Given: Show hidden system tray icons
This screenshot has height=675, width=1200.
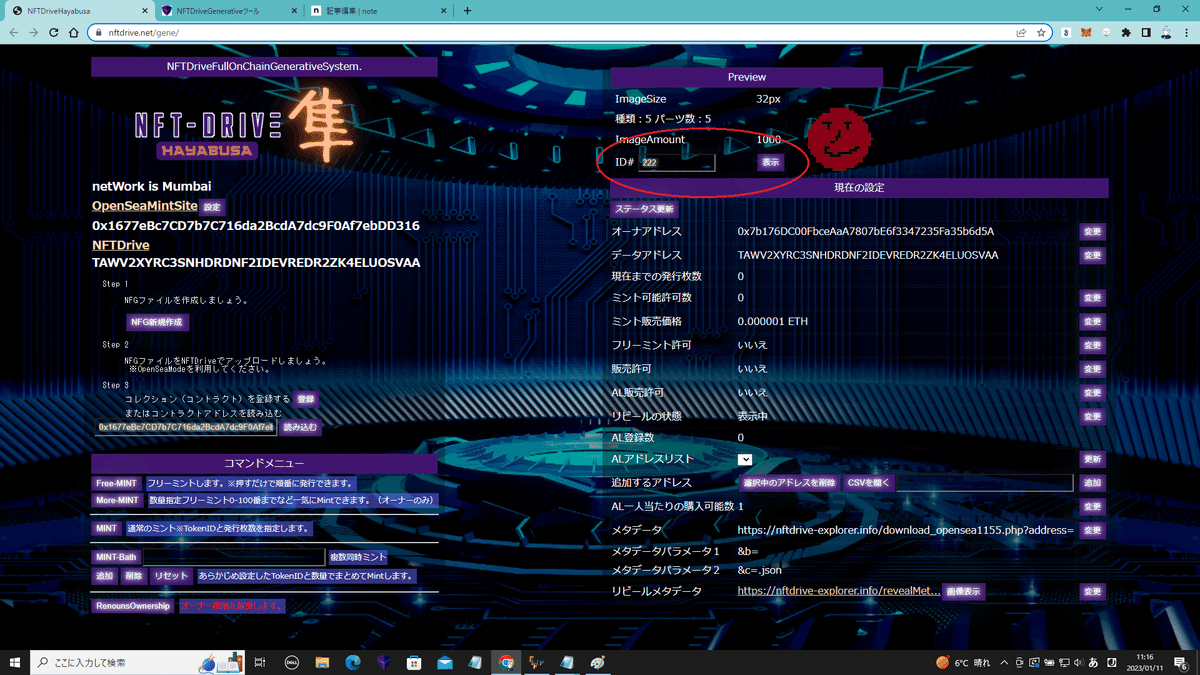Looking at the screenshot, I should pyautogui.click(x=1003, y=662).
